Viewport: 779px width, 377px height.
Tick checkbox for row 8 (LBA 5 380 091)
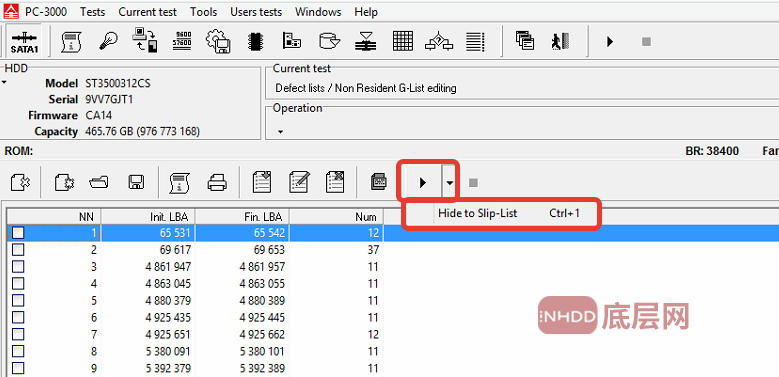[18, 351]
